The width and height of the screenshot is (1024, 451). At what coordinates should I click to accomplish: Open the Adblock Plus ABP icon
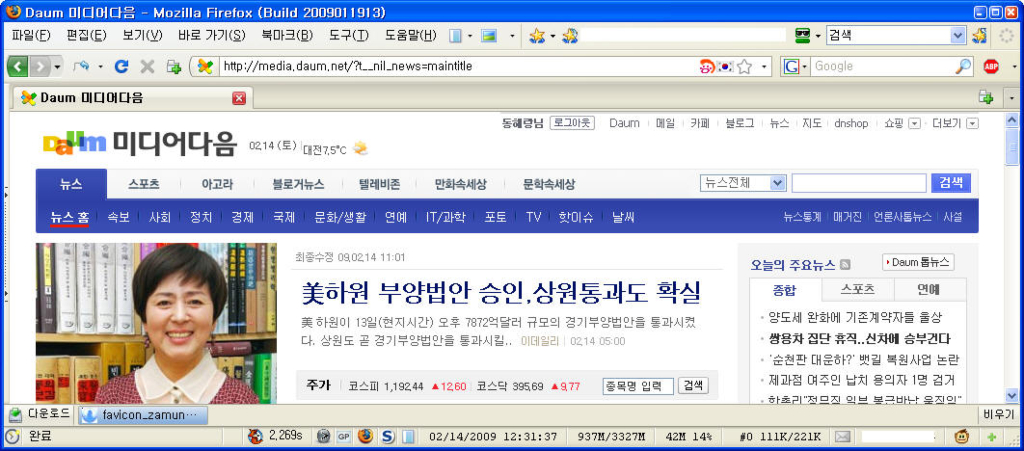click(x=991, y=66)
